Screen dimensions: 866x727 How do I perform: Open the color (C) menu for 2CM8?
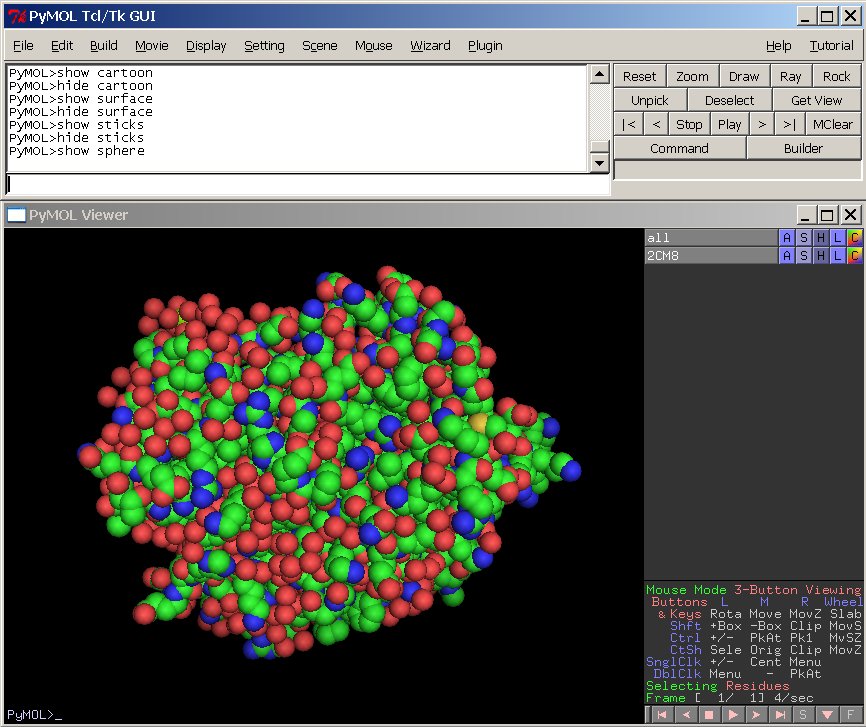click(854, 256)
